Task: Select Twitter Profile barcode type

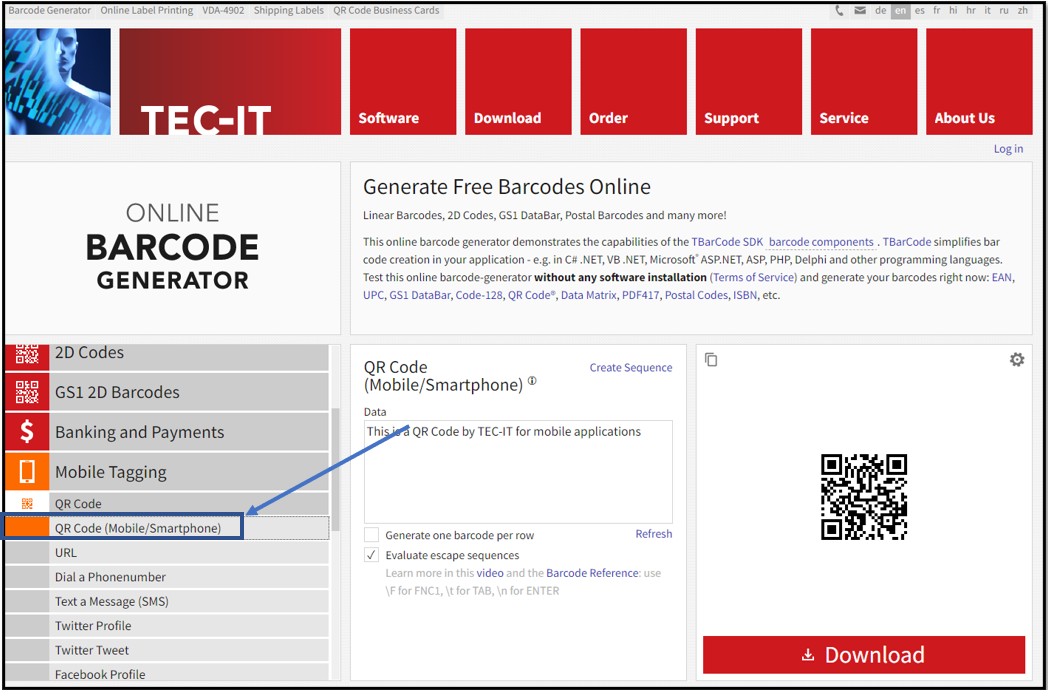Action: pyautogui.click(x=167, y=626)
